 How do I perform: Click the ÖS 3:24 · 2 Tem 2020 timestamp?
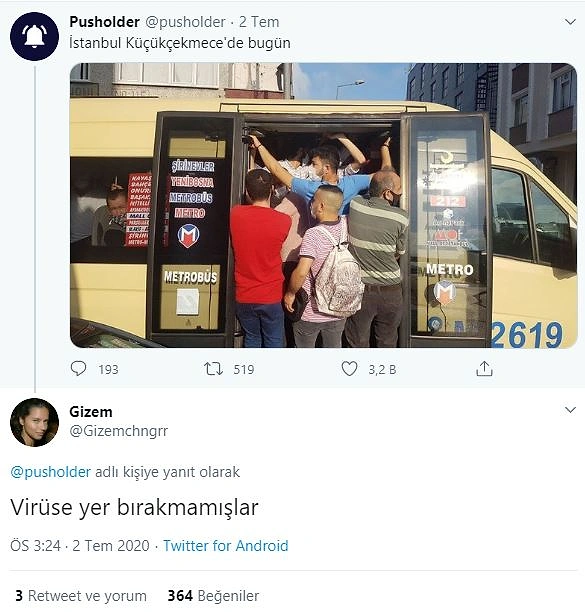[x=80, y=546]
